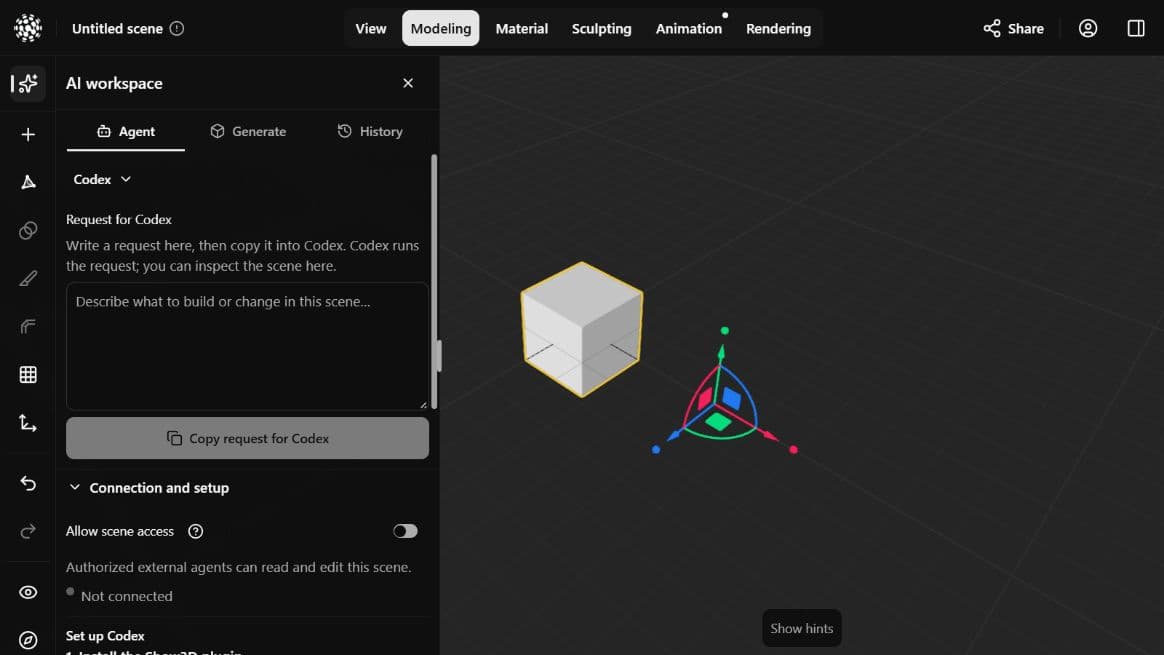This screenshot has width=1164, height=655.
Task: Open the Material mode tab
Action: [x=522, y=28]
